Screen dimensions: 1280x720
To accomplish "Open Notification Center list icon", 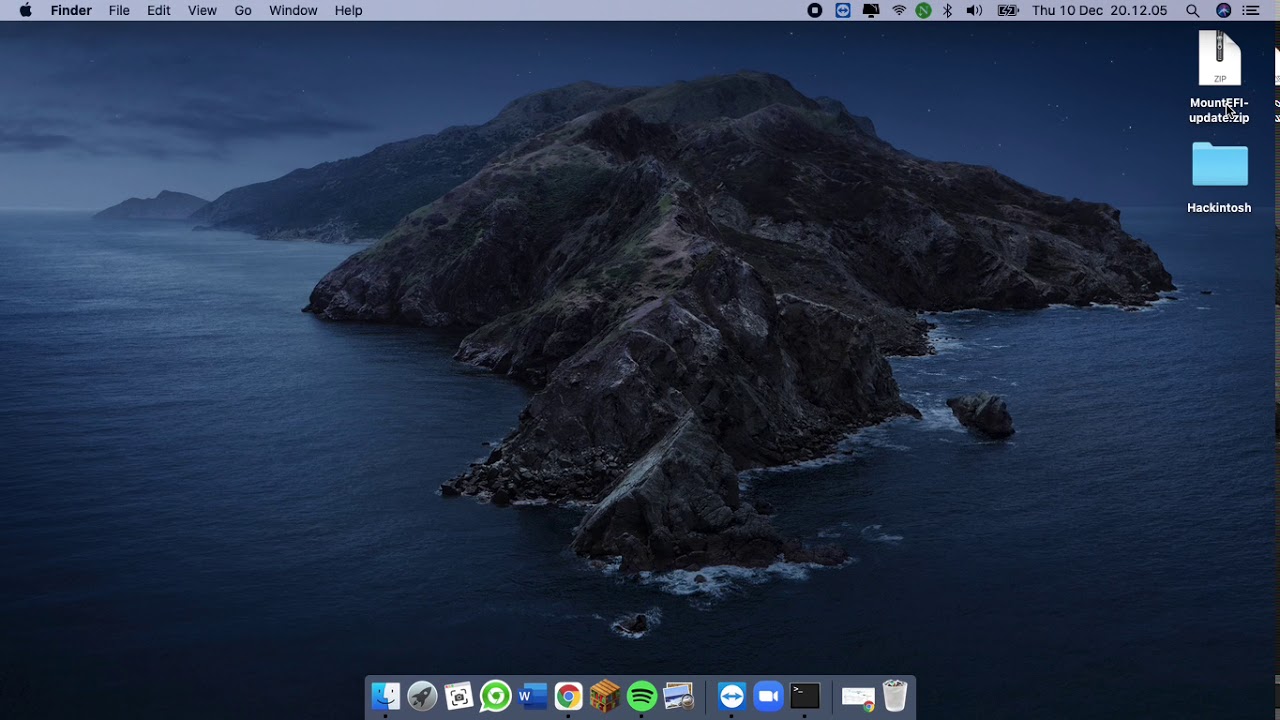I will [1251, 10].
